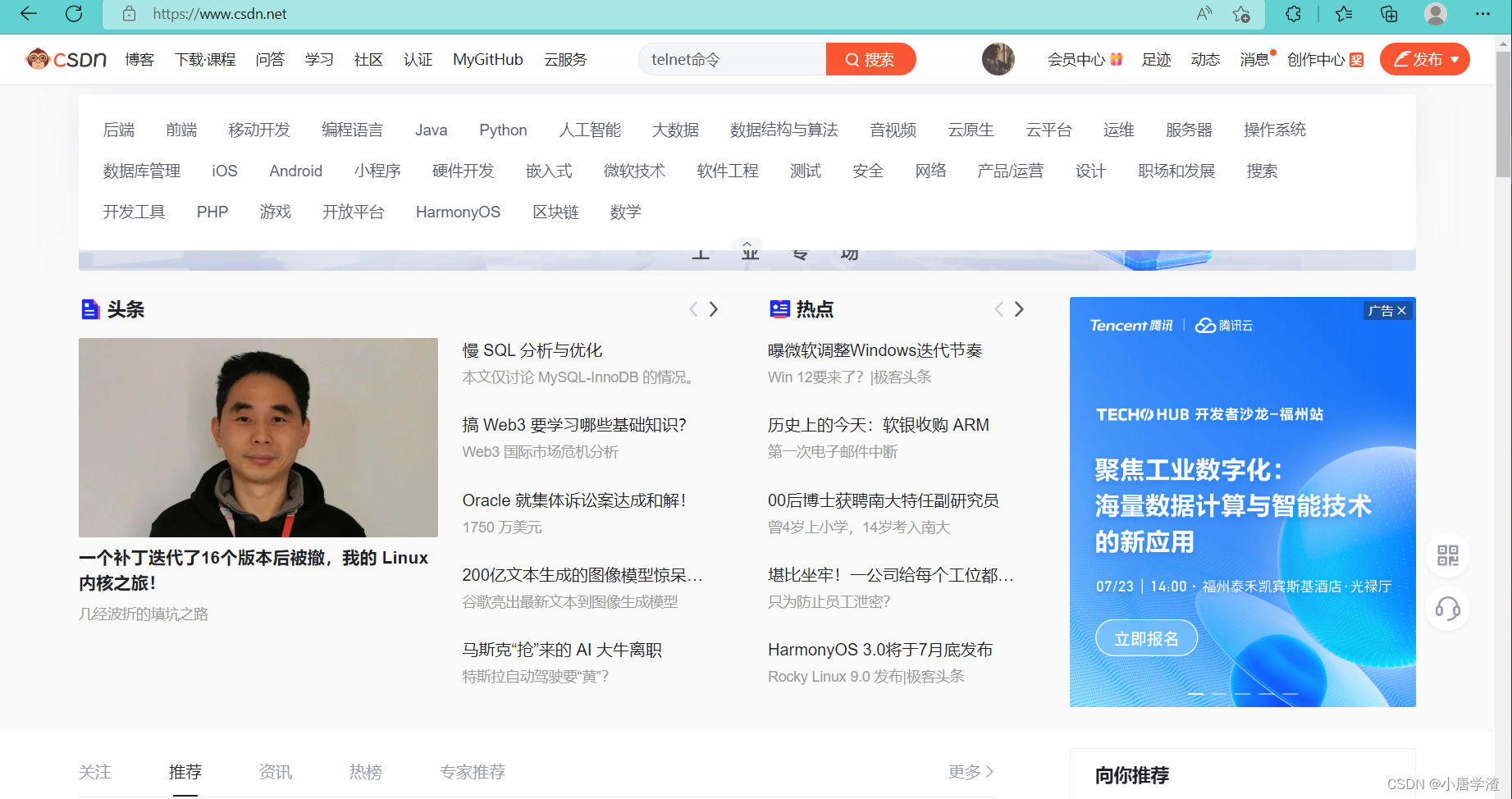This screenshot has height=799, width=1512.
Task: Open the headline photo thumbnail
Action: [x=258, y=437]
